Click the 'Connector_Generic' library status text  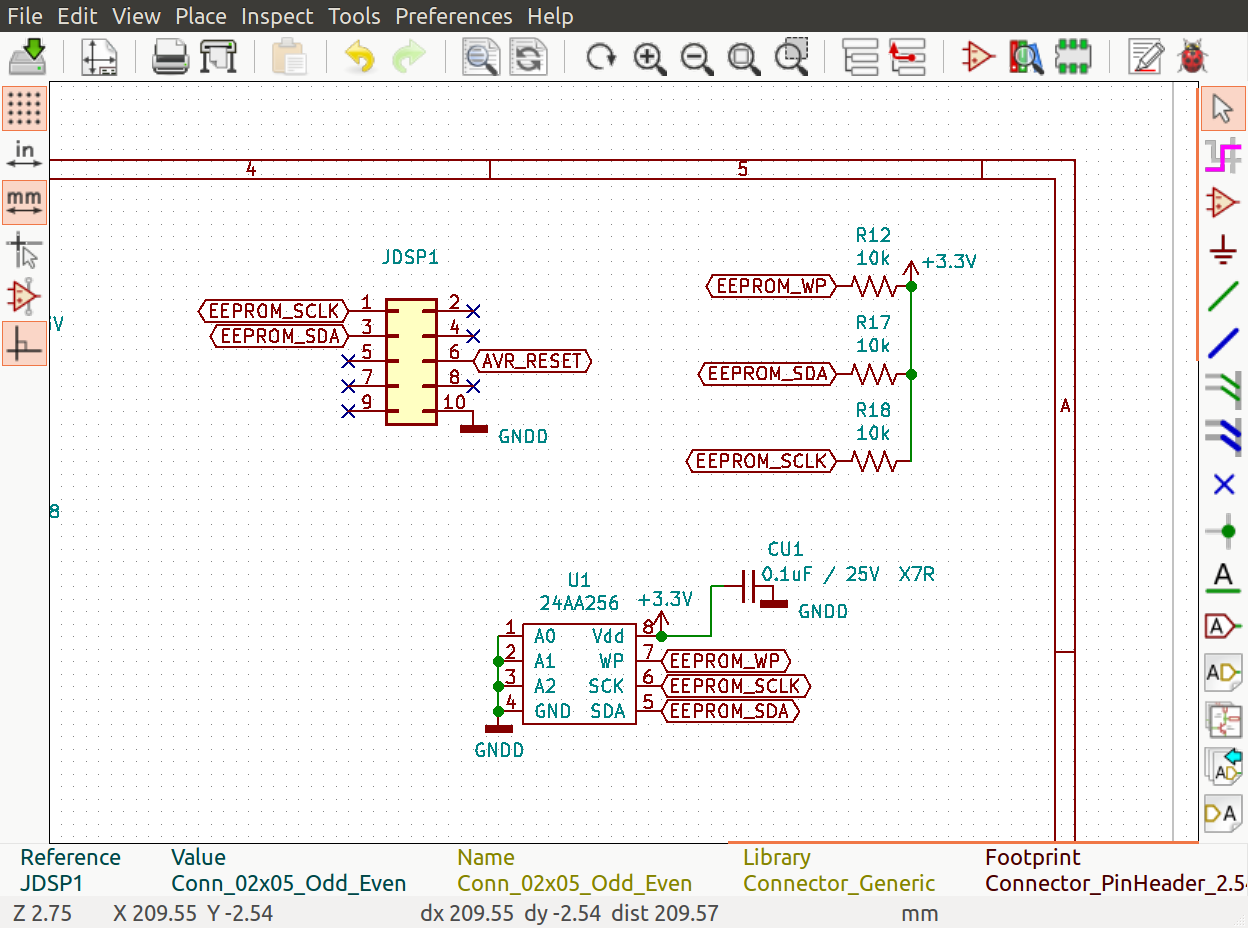click(x=839, y=884)
